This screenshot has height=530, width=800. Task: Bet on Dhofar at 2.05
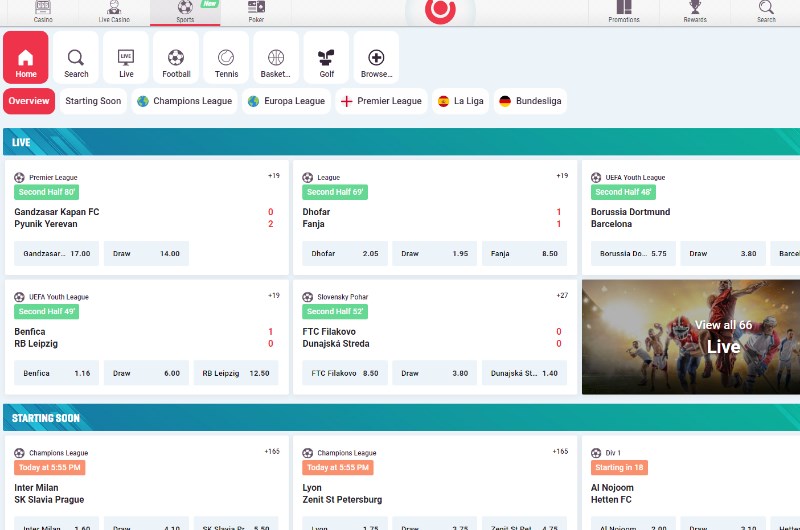tap(345, 254)
